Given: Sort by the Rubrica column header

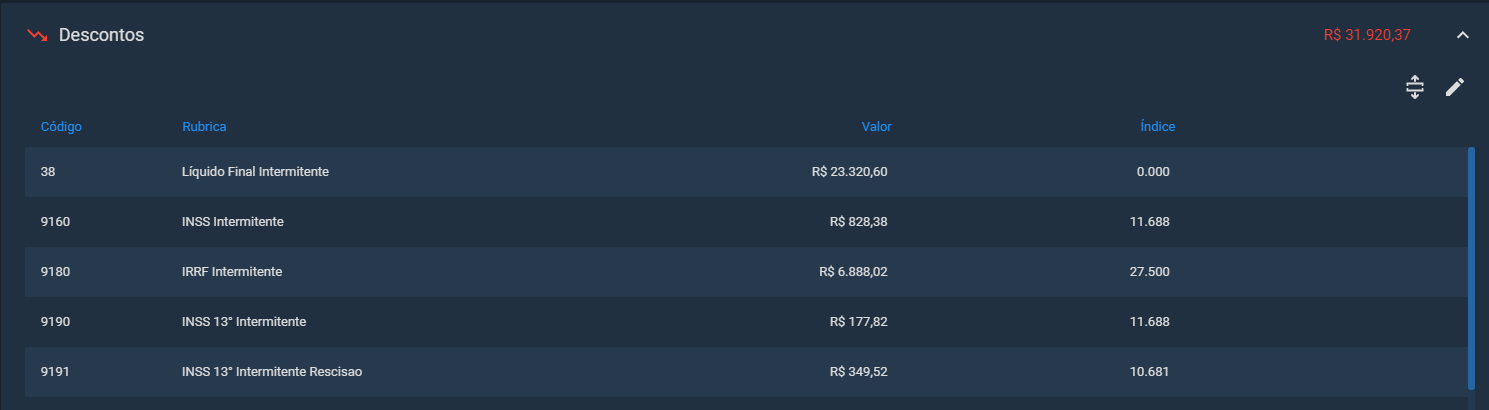Looking at the screenshot, I should coord(204,127).
